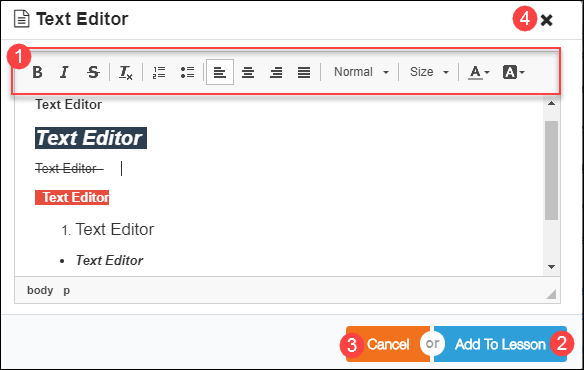Click the scrollbar down arrow
The image size is (584, 370).
point(552,267)
